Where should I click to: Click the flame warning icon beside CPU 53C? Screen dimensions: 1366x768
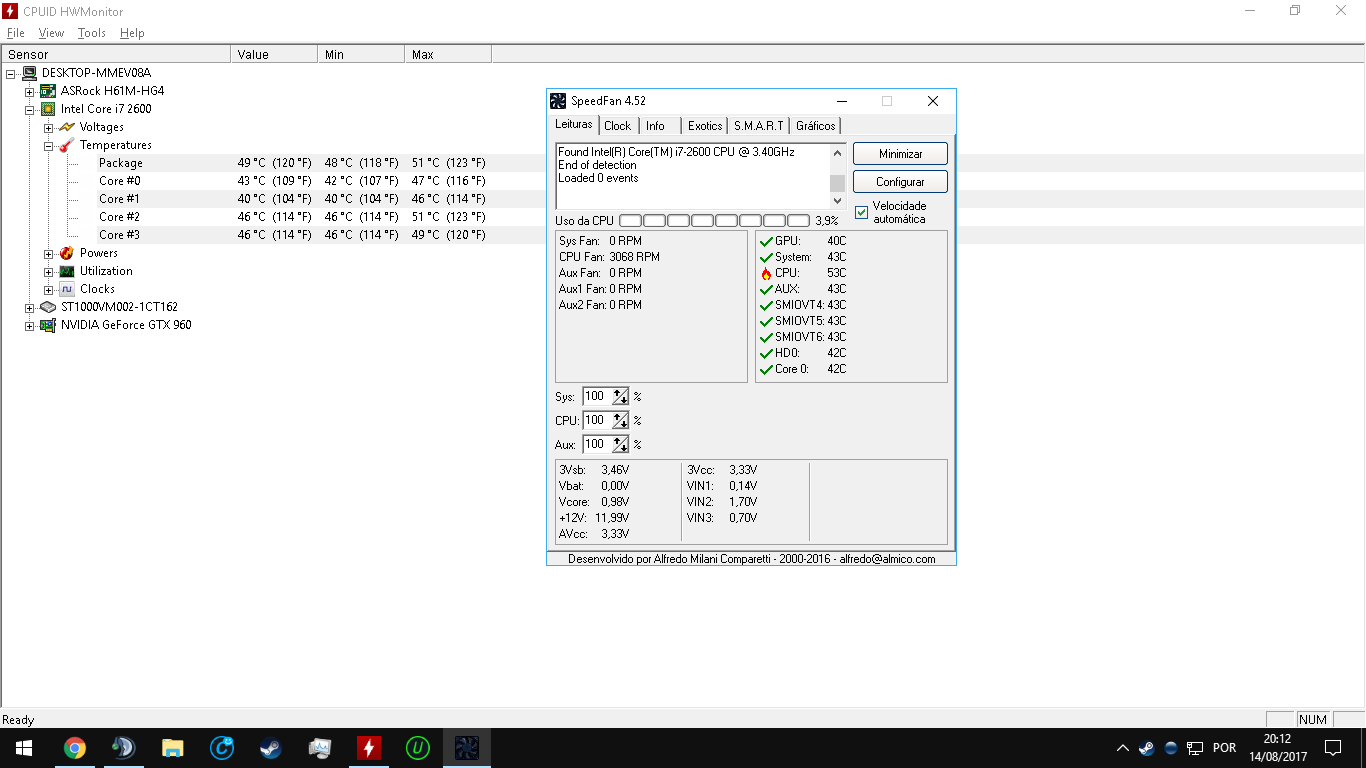(x=766, y=273)
